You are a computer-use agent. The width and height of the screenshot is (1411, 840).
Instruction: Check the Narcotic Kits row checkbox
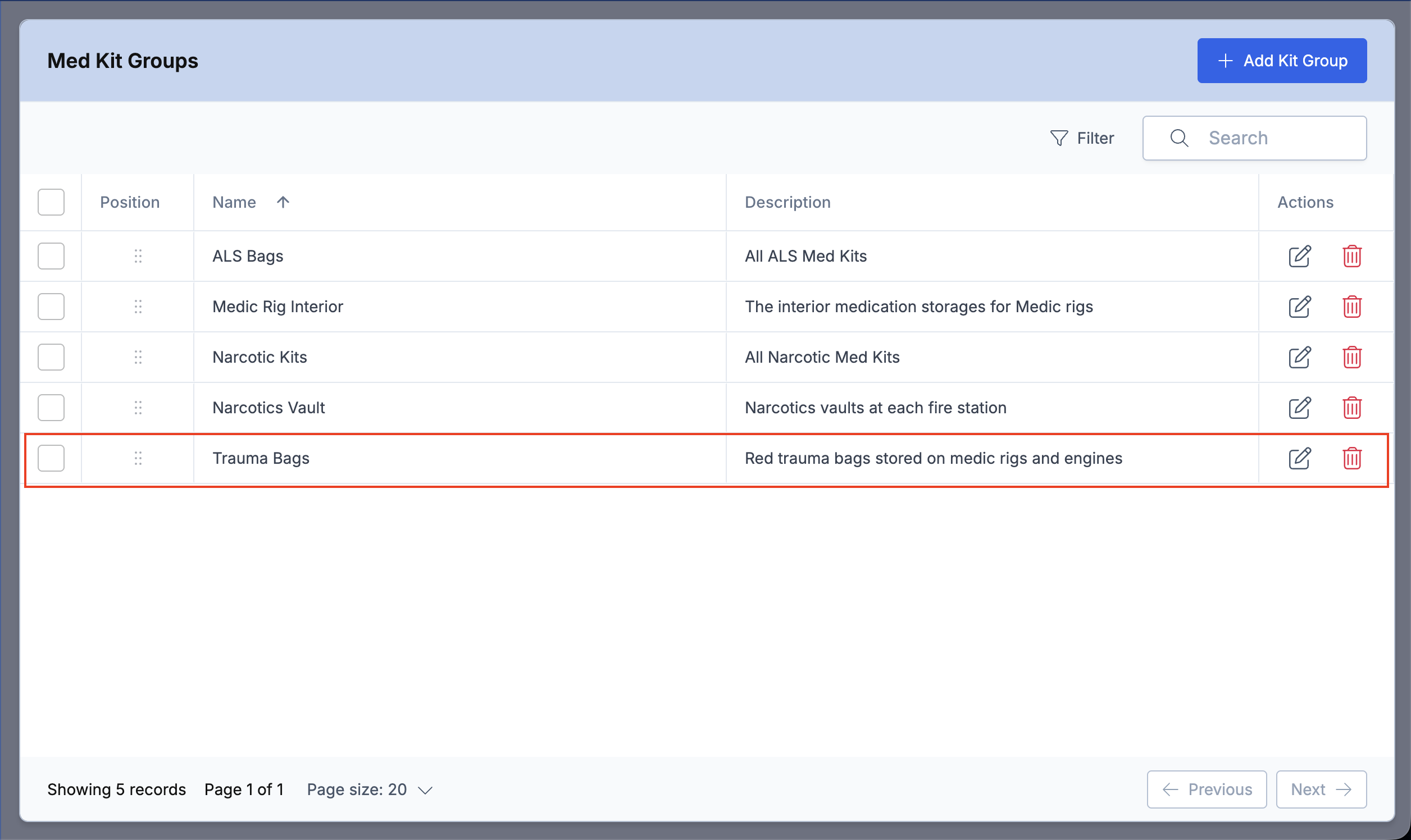tap(51, 357)
